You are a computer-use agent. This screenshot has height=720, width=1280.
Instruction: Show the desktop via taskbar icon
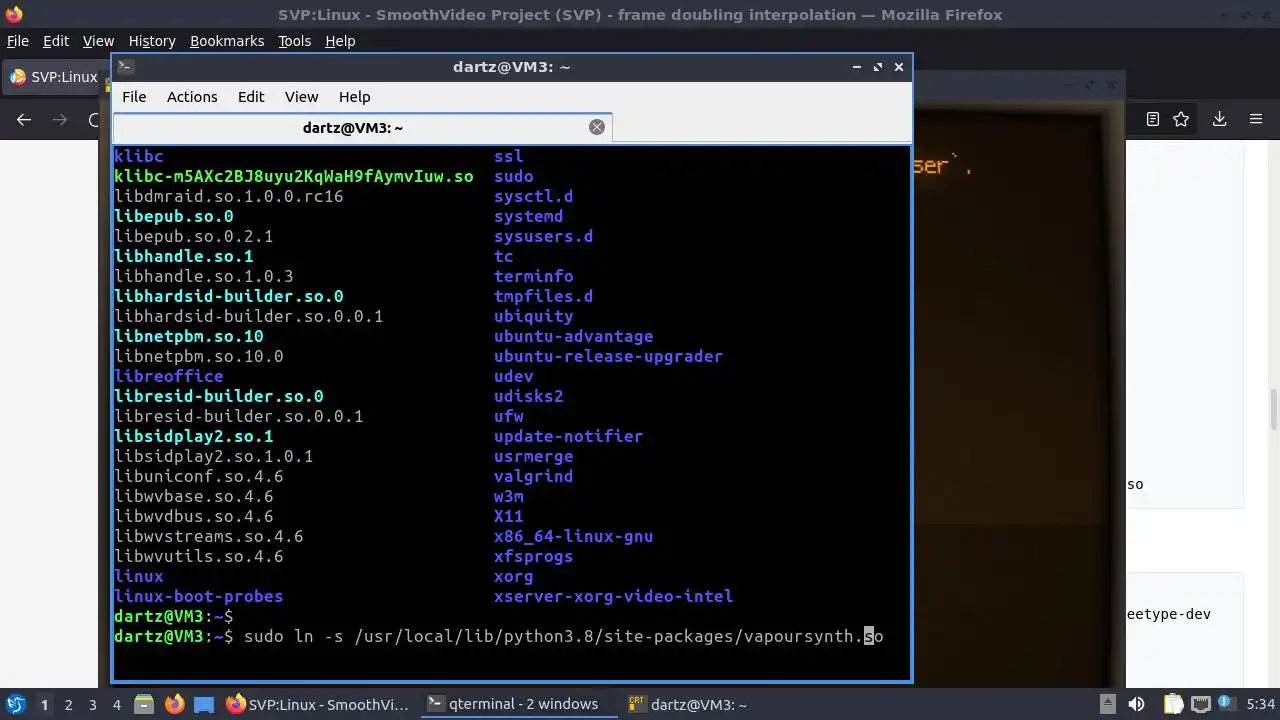pyautogui.click(x=204, y=704)
